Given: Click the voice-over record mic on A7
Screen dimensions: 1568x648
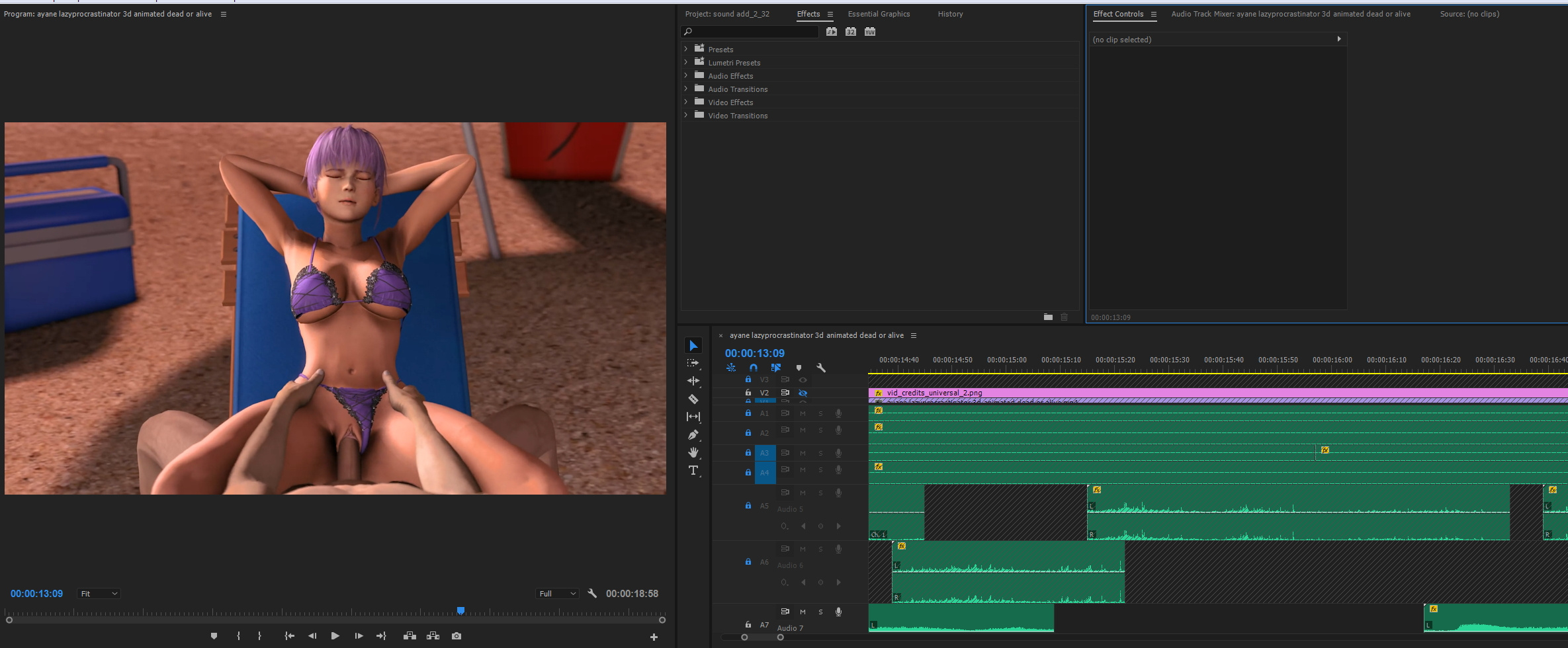Looking at the screenshot, I should click(838, 612).
